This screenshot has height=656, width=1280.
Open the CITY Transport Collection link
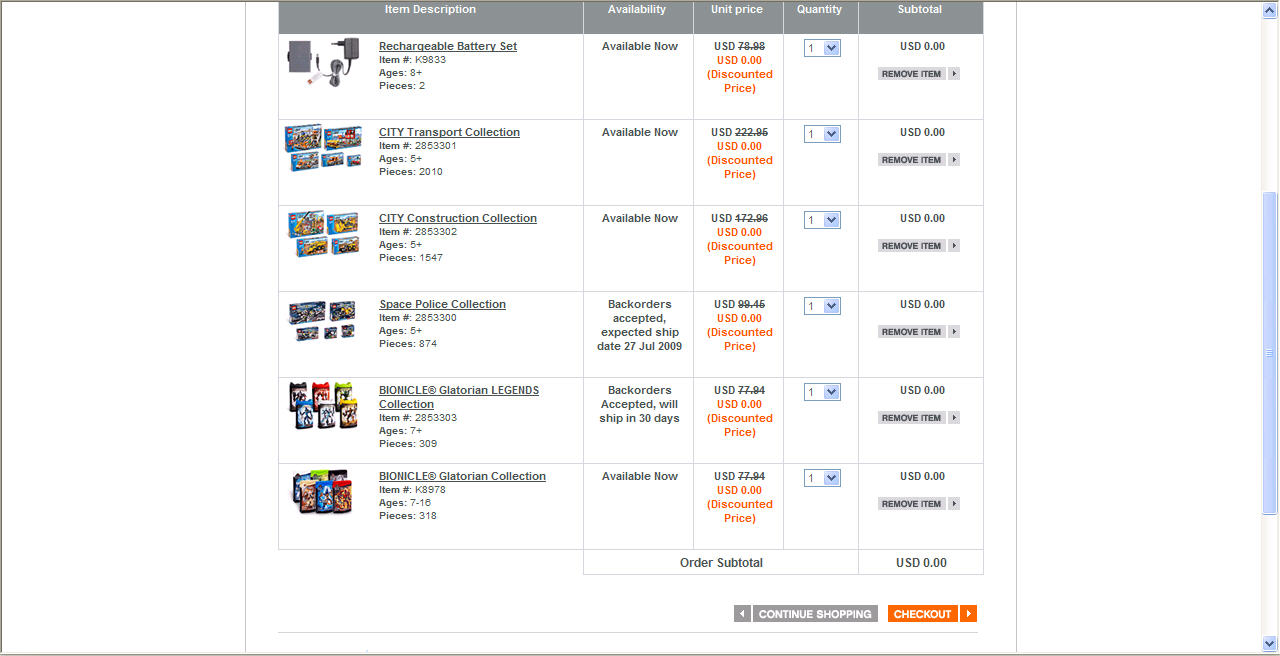(449, 132)
